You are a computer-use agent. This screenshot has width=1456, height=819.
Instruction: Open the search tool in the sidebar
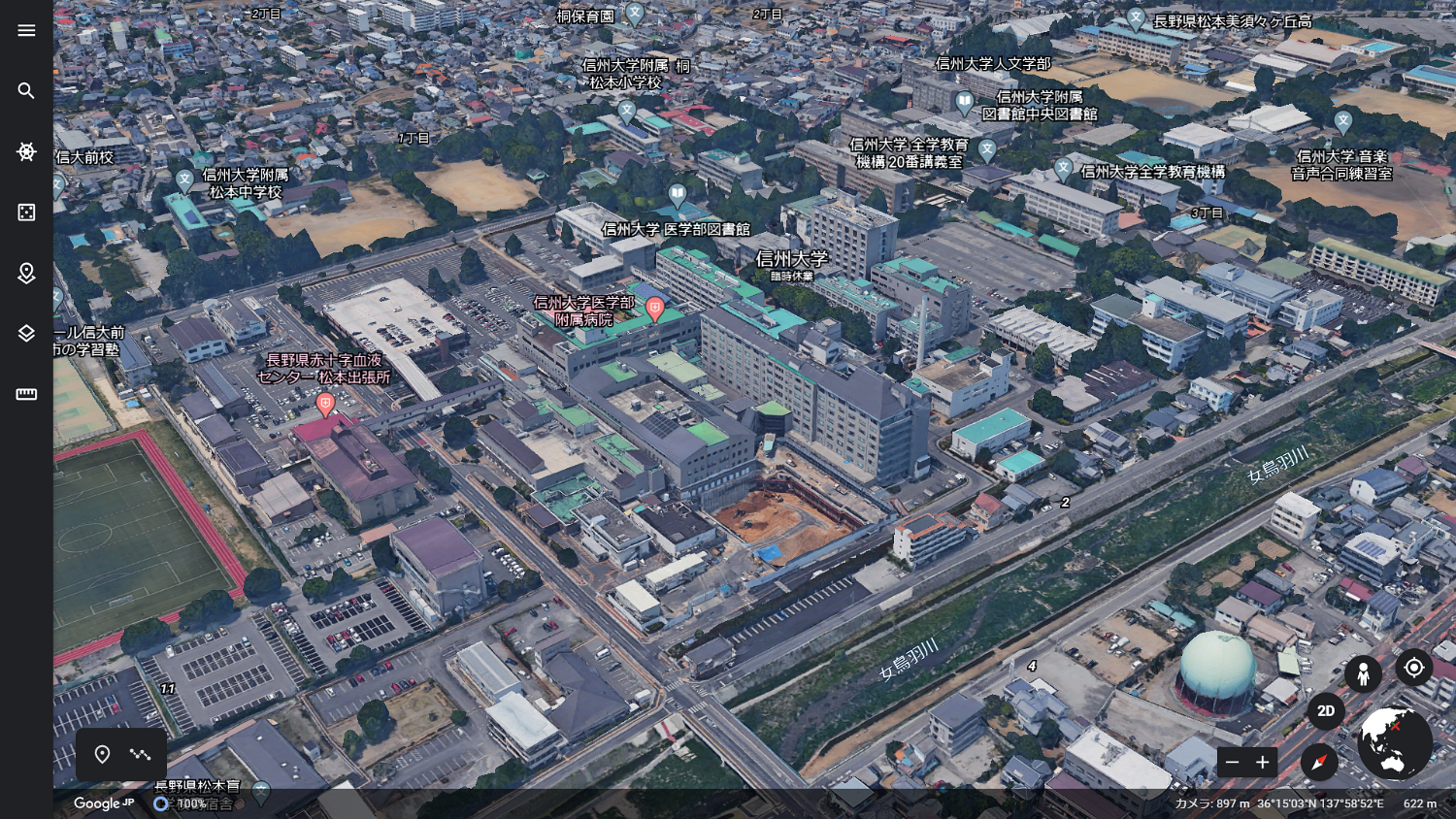(x=26, y=91)
